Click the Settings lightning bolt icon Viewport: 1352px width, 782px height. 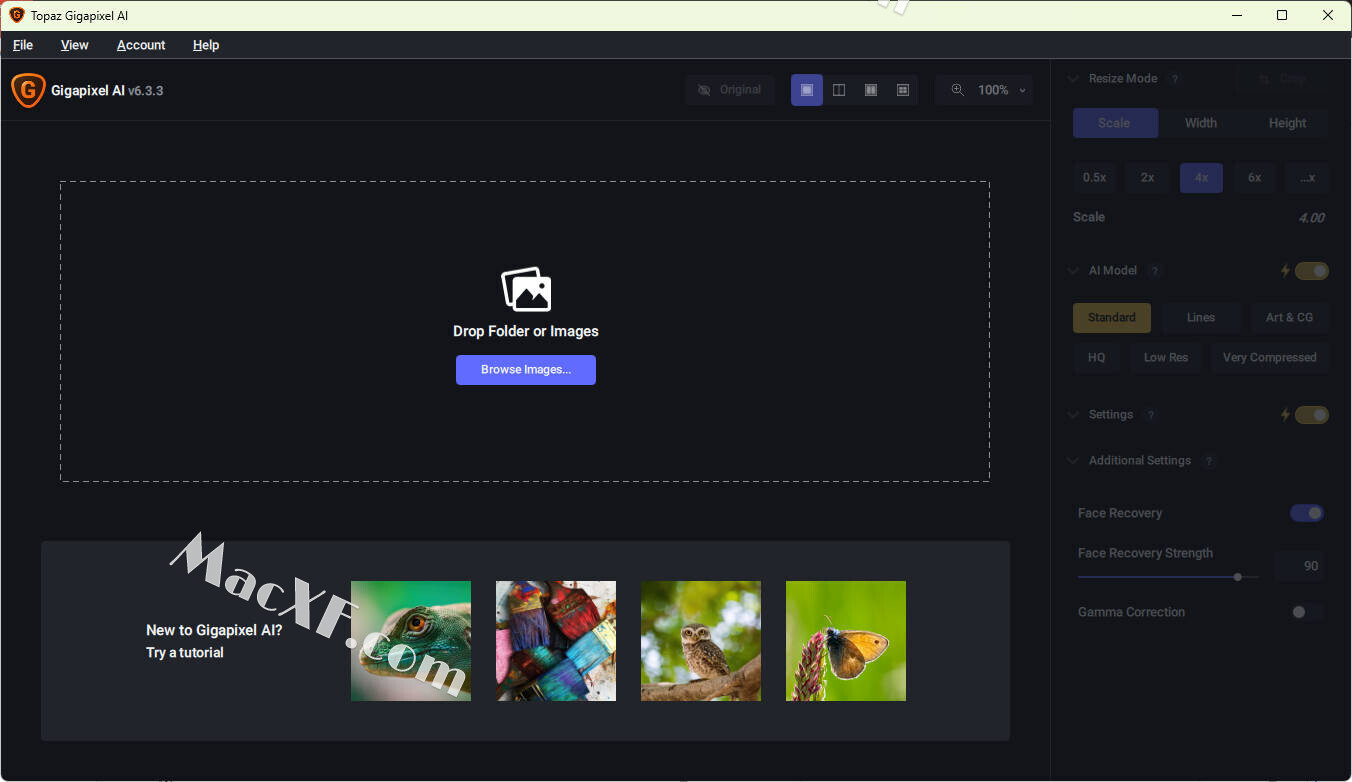1285,415
